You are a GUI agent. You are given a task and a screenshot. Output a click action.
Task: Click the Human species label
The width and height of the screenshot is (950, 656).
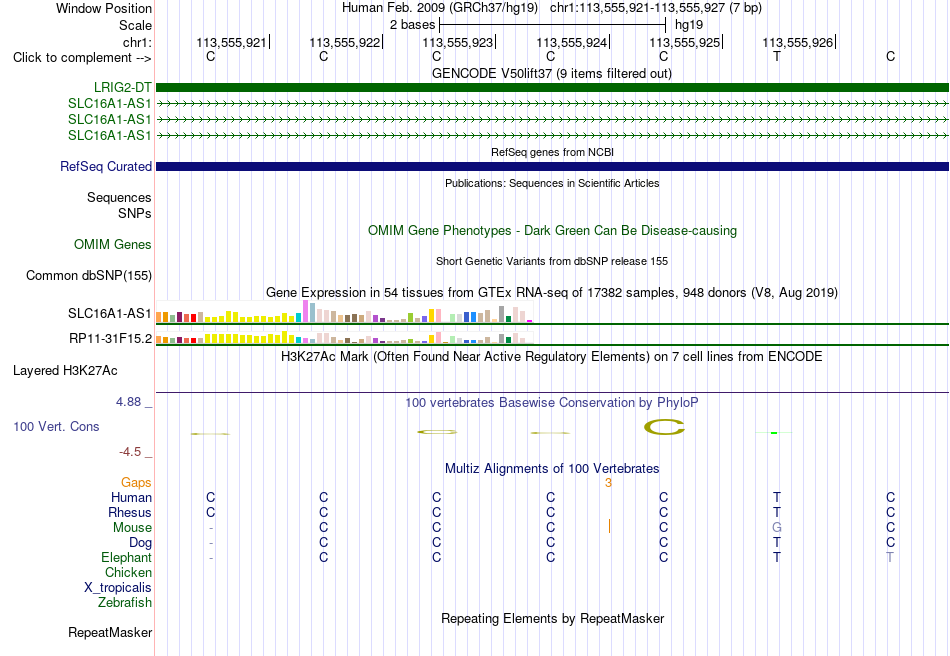131,498
